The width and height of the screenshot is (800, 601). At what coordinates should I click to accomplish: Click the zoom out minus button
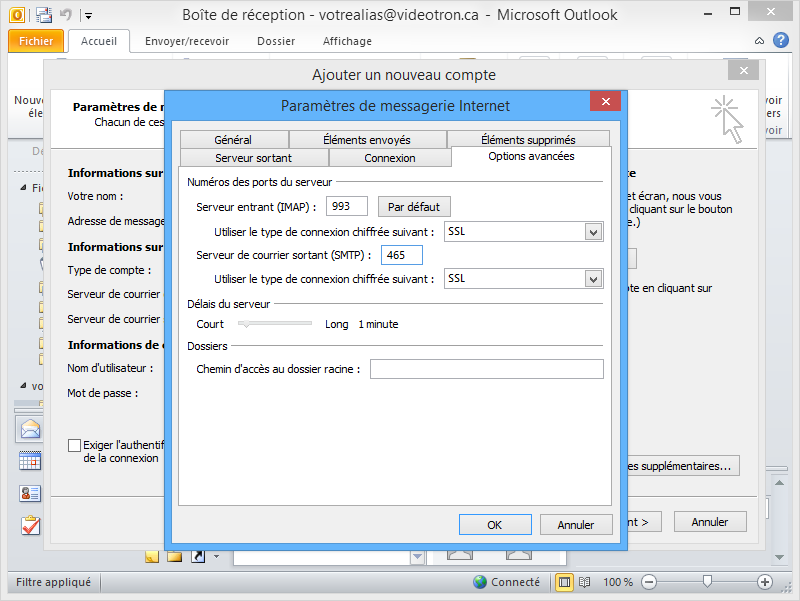tap(649, 582)
